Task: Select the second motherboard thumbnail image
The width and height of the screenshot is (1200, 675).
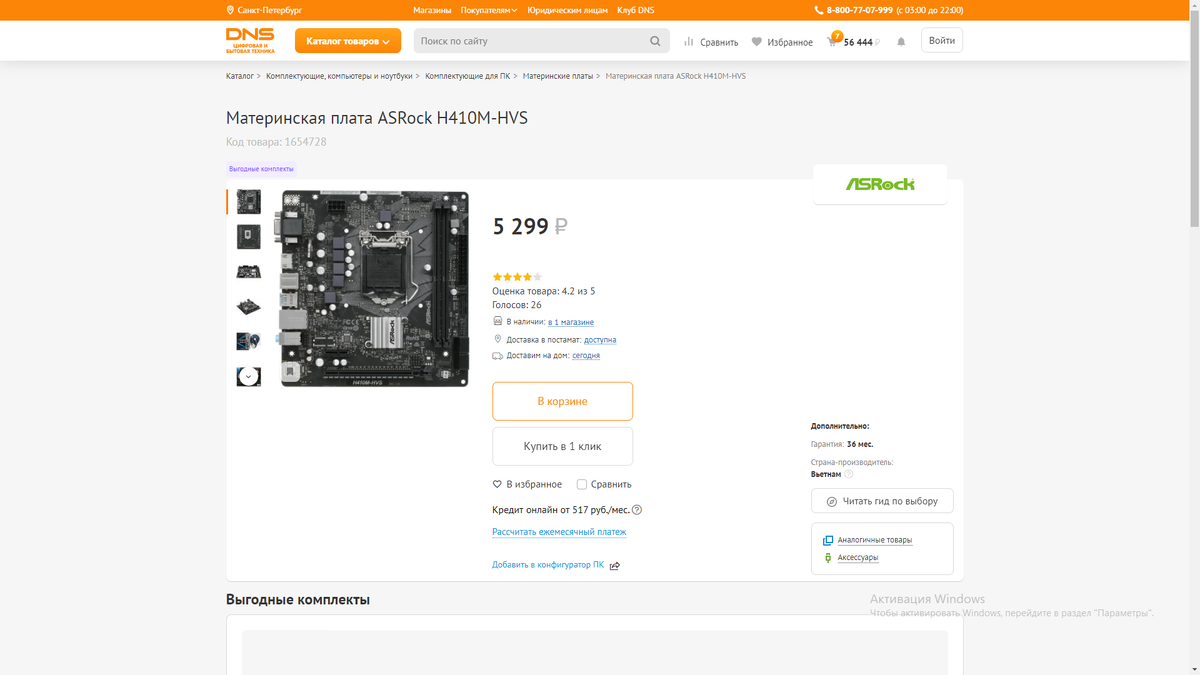Action: click(248, 237)
